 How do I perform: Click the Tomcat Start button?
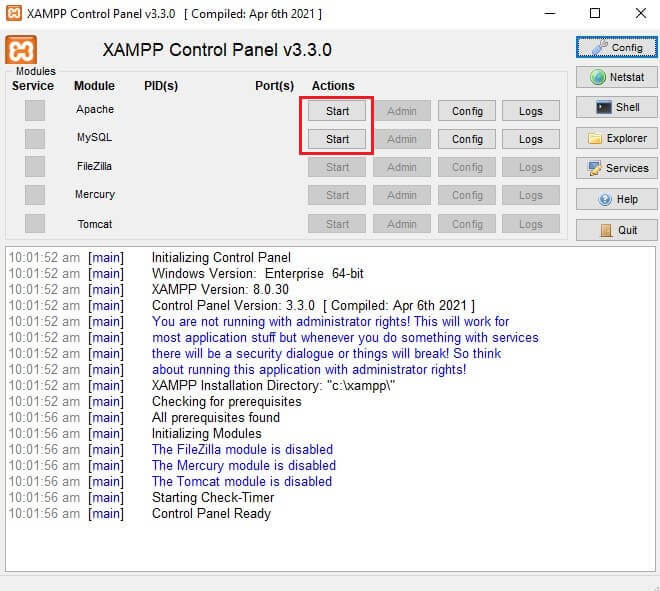click(337, 224)
